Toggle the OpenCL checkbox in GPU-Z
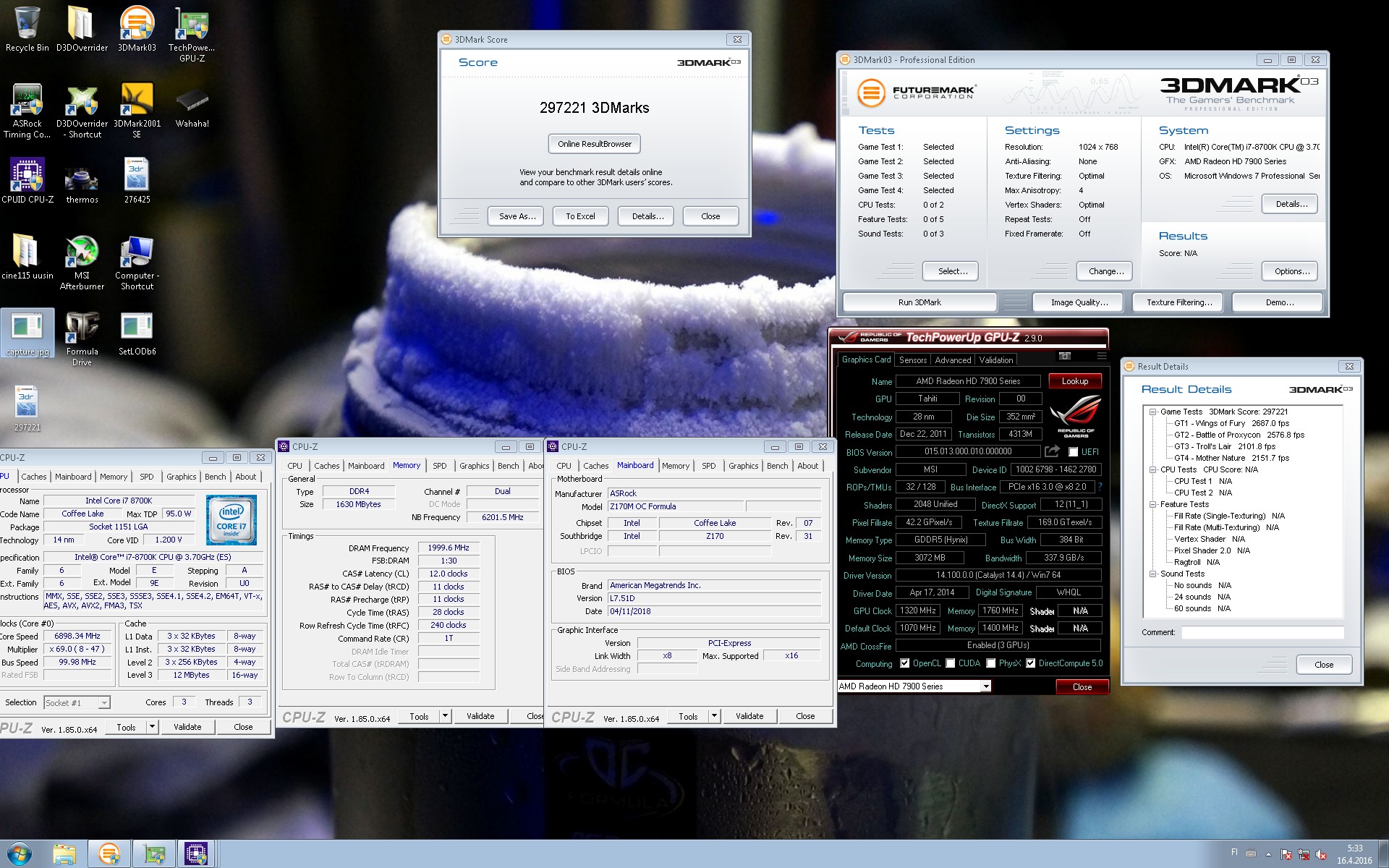Screen dimensions: 1389x868 (x=904, y=663)
